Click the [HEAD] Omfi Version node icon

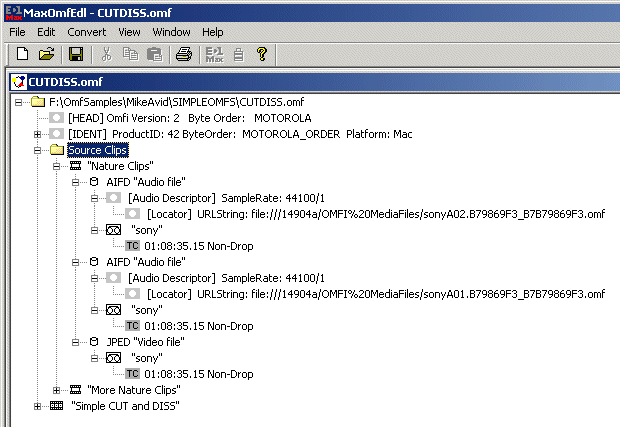(57, 118)
